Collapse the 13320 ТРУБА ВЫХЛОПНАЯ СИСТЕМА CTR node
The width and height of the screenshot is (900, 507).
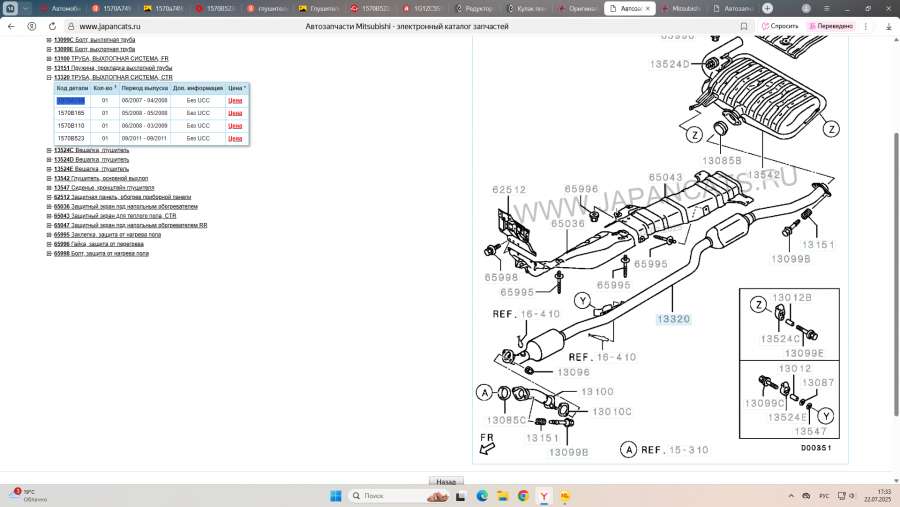49,78
